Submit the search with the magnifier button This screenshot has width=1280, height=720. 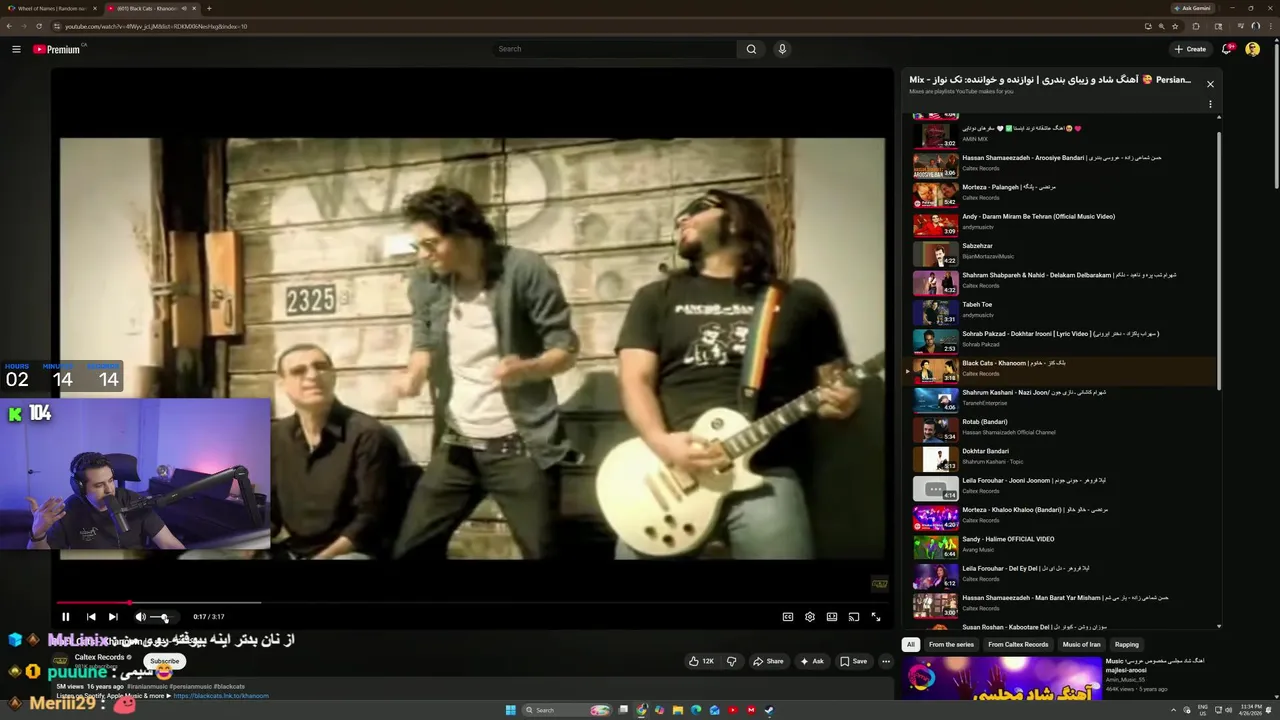(751, 49)
